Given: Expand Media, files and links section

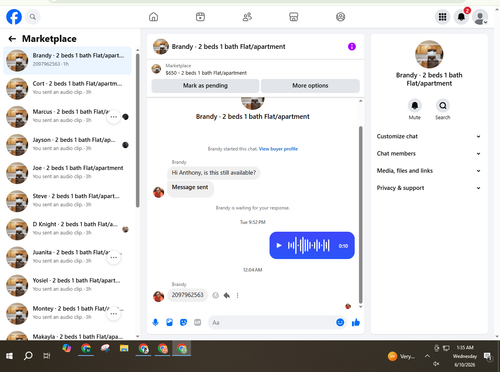Looking at the screenshot, I should [429, 171].
